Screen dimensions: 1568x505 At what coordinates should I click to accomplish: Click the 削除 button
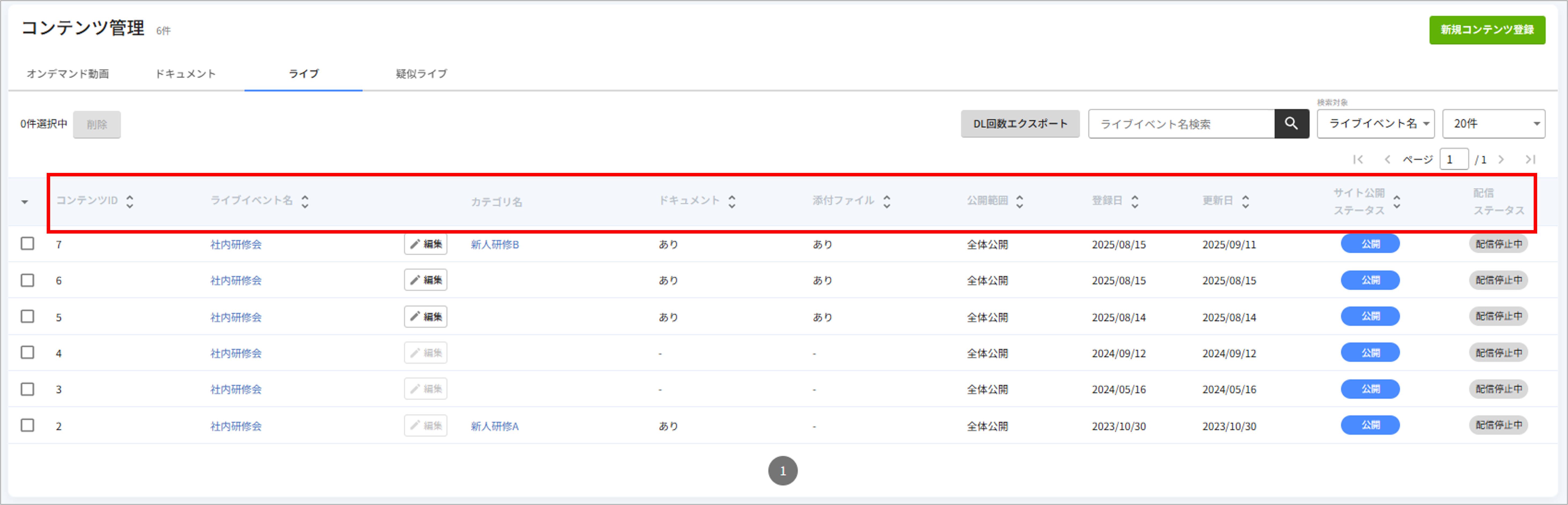click(97, 124)
